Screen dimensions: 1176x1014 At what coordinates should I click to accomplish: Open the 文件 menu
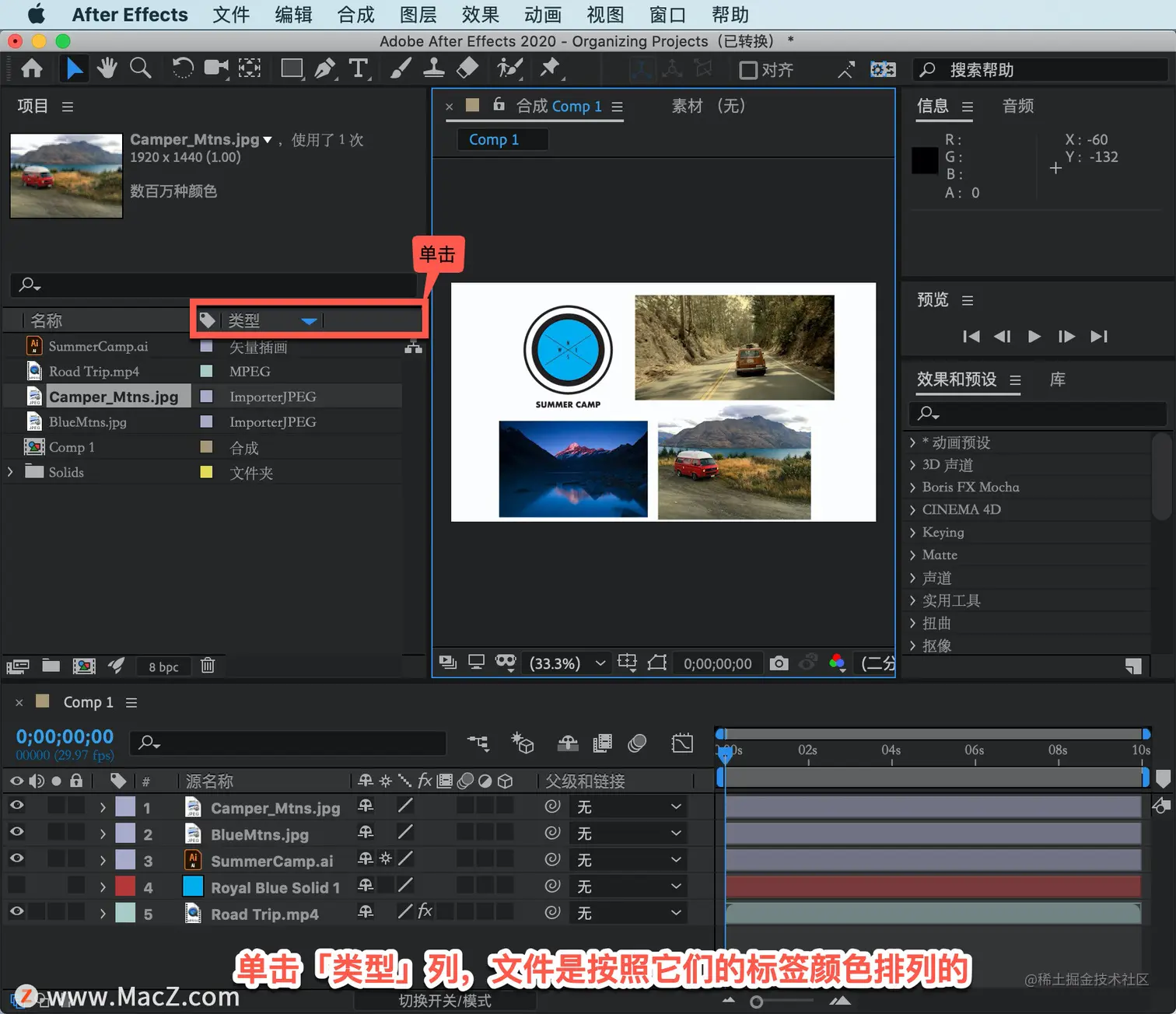tap(231, 15)
